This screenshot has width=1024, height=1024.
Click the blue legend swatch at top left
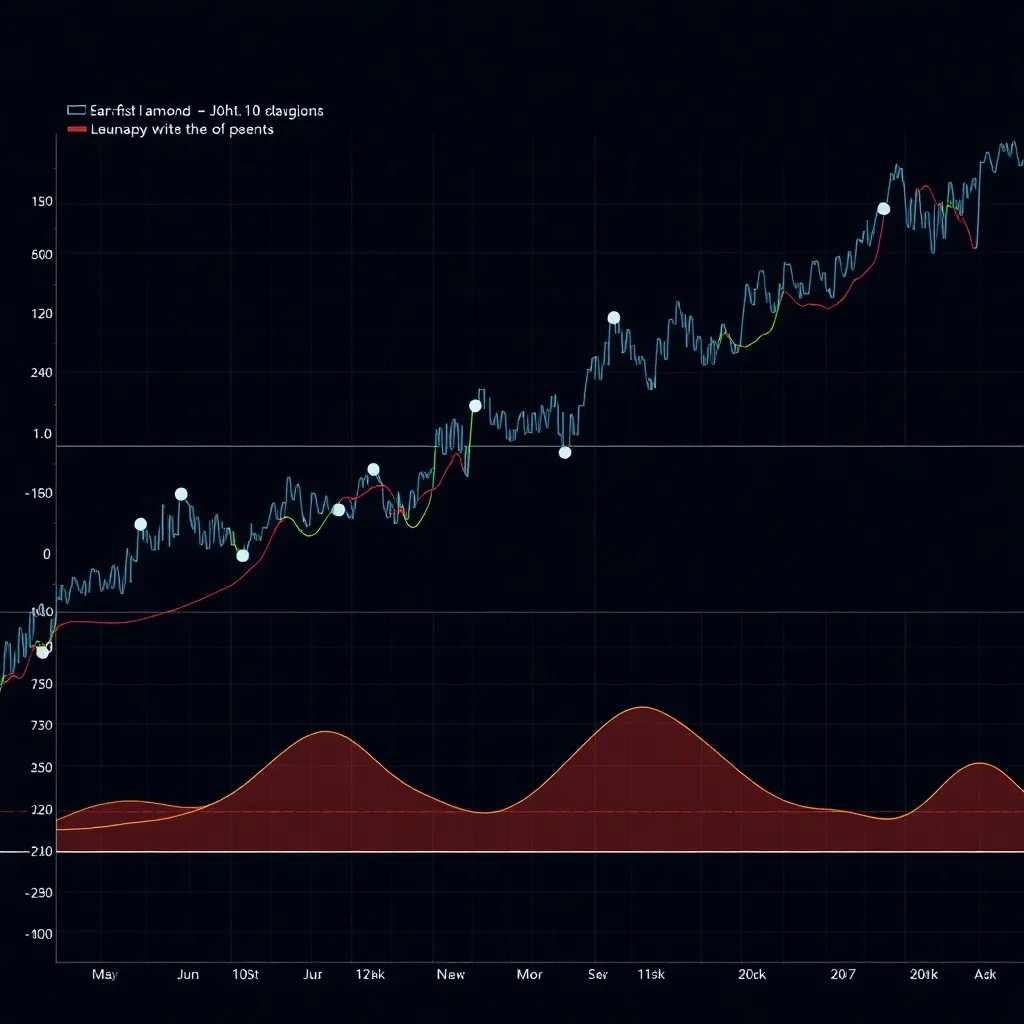[76, 111]
